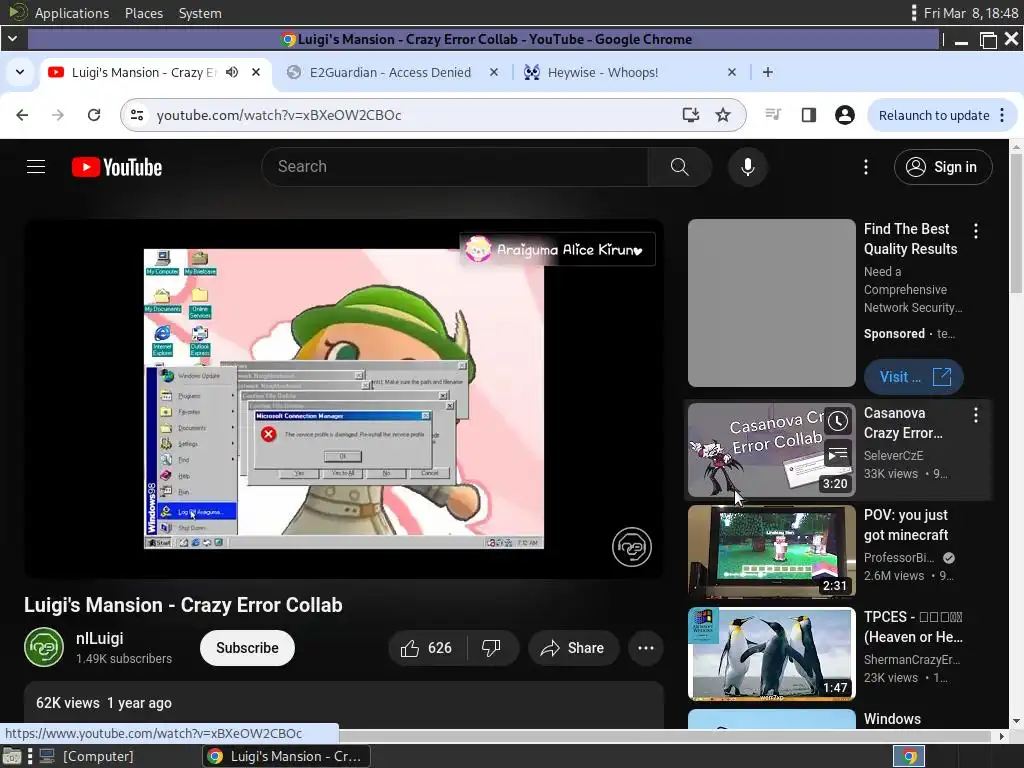Viewport: 1024px width, 768px height.
Task: Click the Sign in button
Action: pos(943,167)
